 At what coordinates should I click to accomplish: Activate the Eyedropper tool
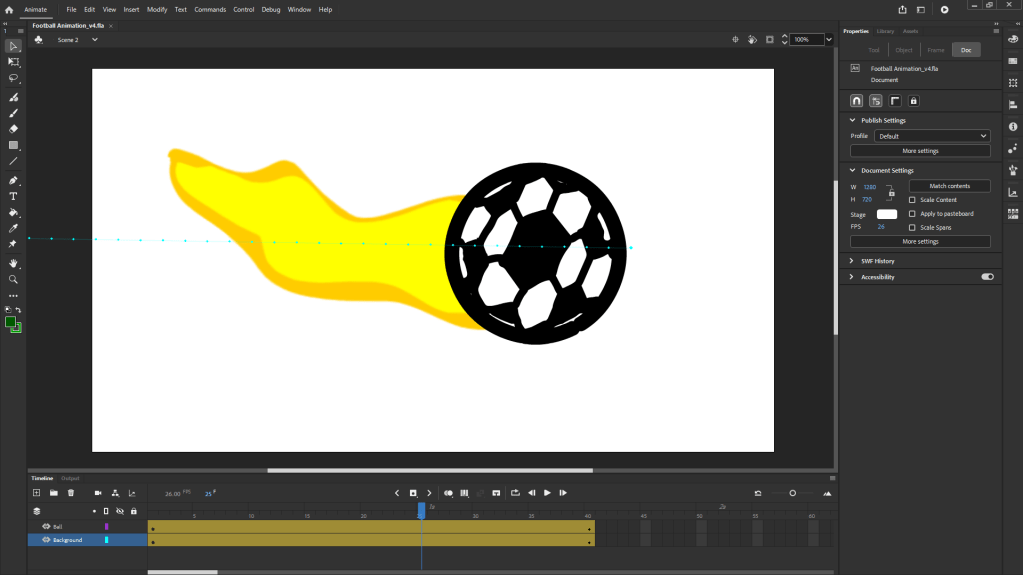14,228
